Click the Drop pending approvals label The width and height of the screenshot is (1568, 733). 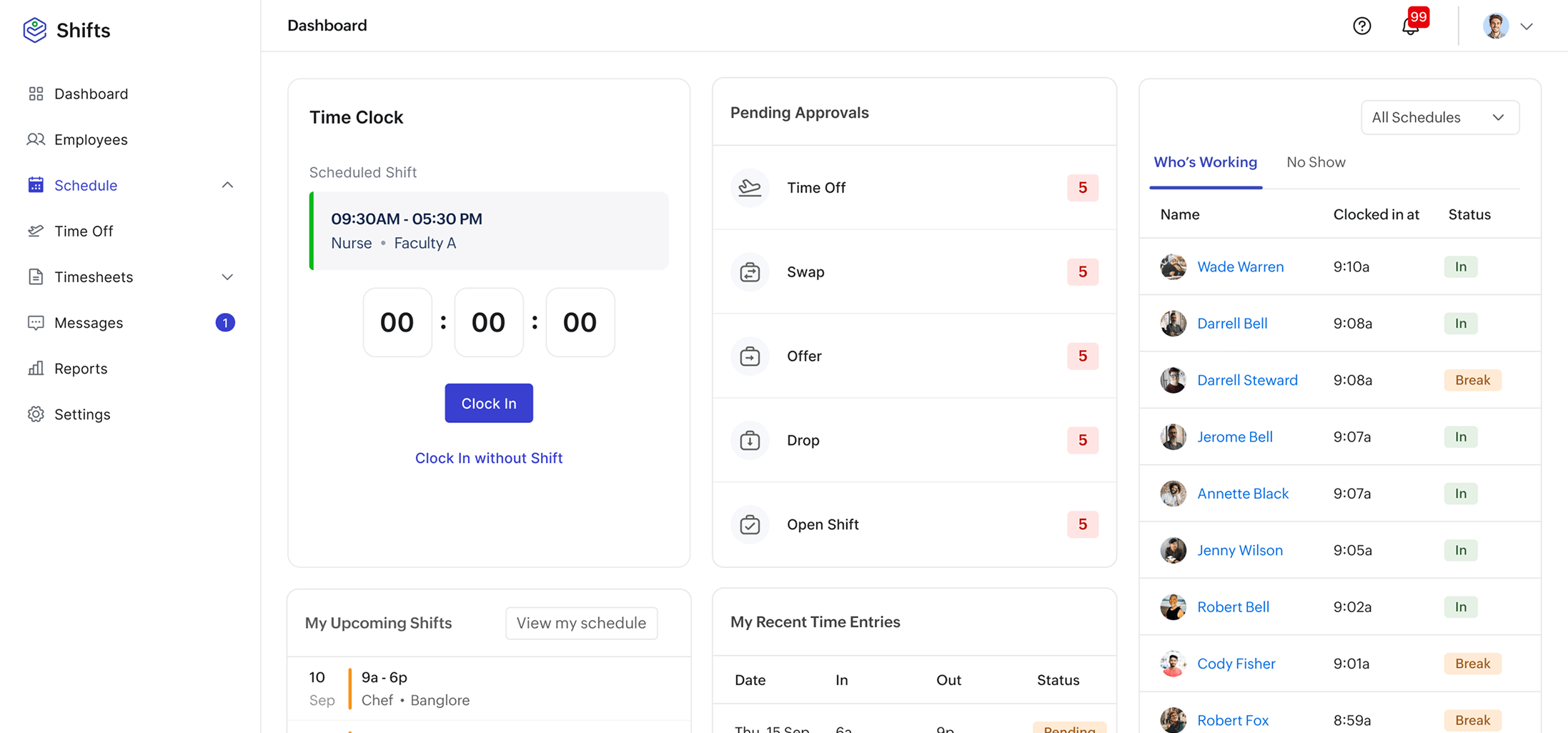pyautogui.click(x=803, y=440)
